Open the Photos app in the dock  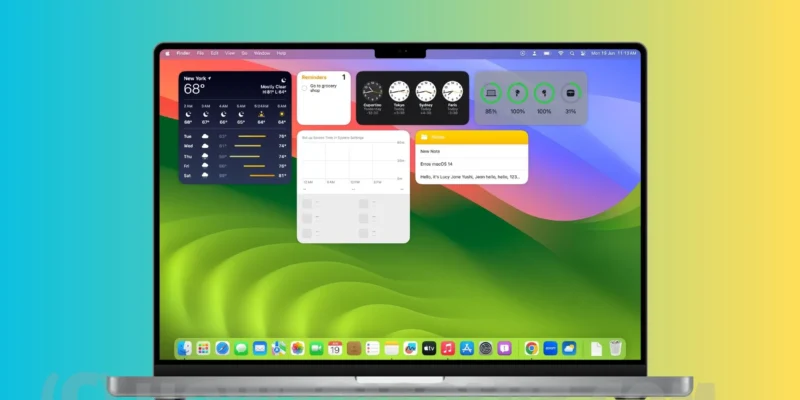pyautogui.click(x=297, y=348)
